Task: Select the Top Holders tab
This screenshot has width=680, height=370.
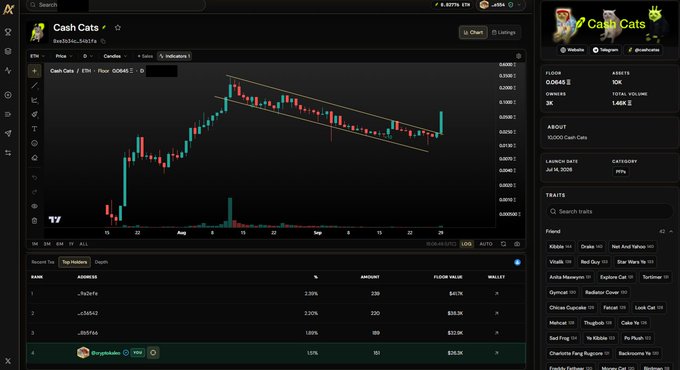Action: tap(74, 262)
